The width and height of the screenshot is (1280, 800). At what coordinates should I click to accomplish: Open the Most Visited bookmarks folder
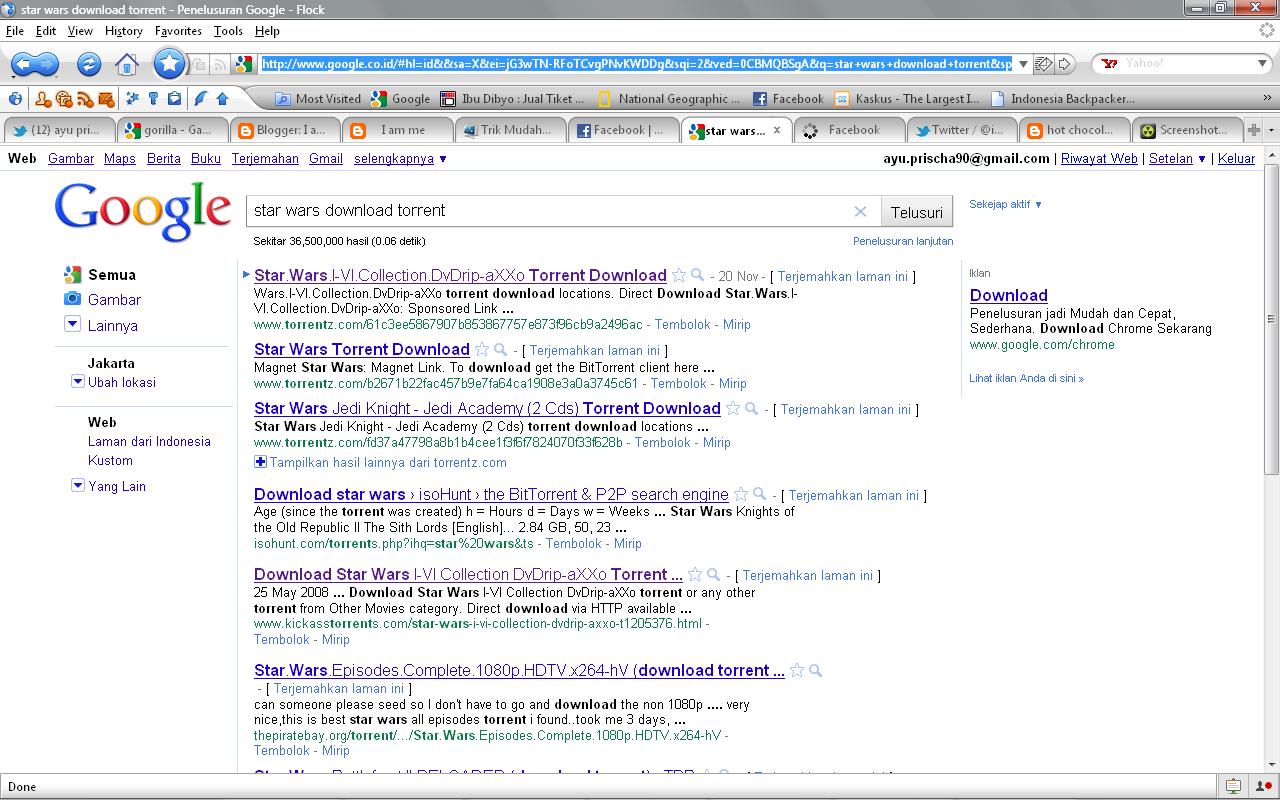pyautogui.click(x=318, y=99)
